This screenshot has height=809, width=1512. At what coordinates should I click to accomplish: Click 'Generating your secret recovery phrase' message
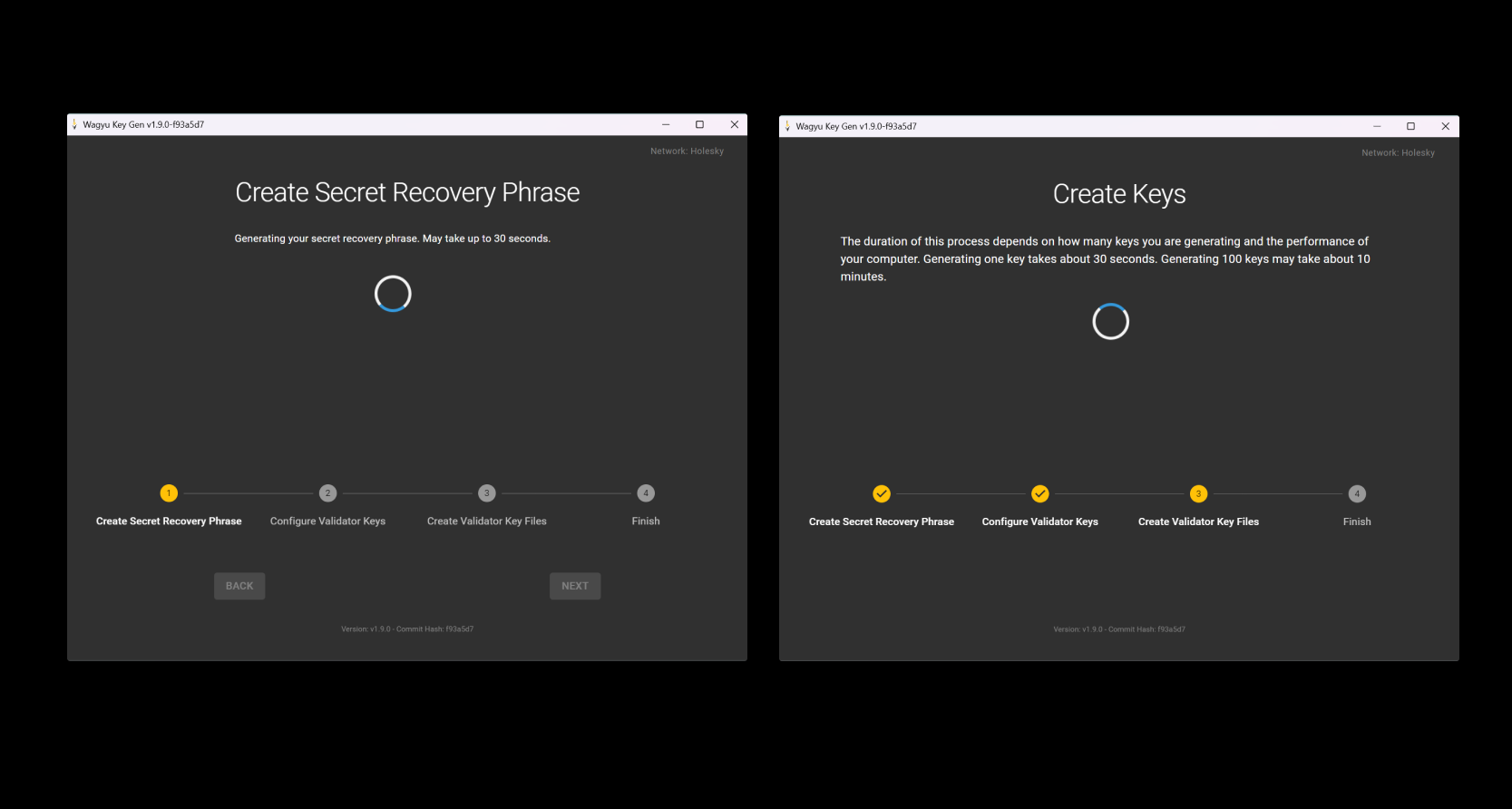point(393,239)
